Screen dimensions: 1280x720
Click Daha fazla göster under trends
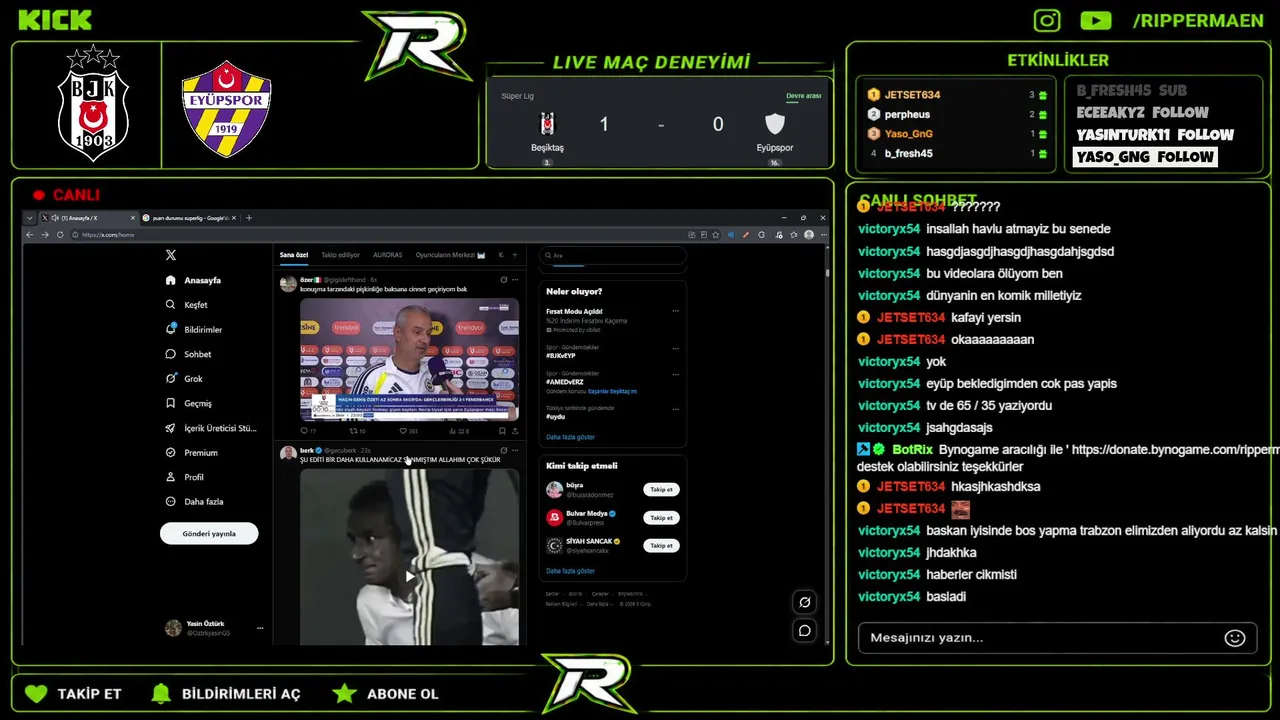tap(570, 437)
